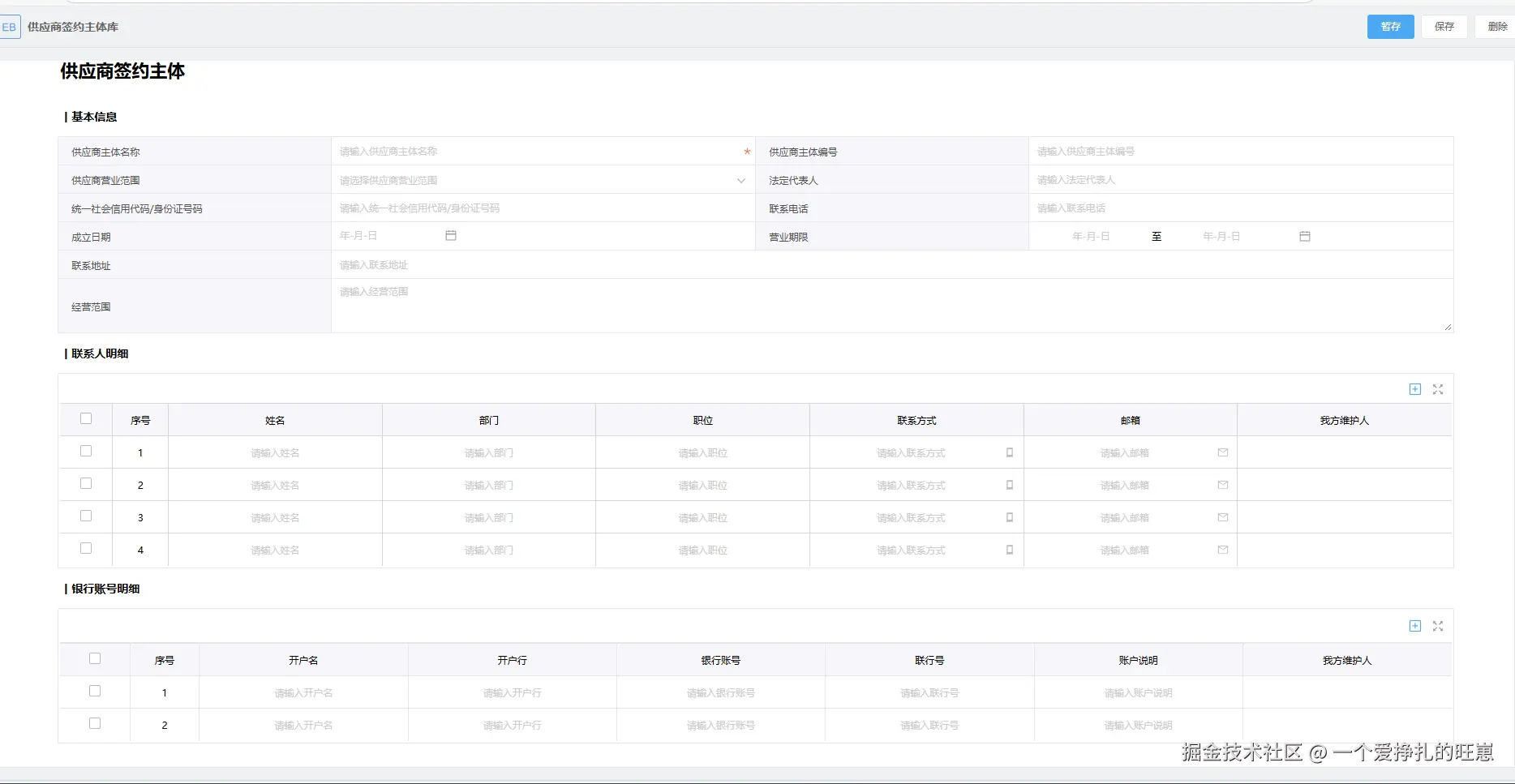
Task: Click the phone icon in contact row 4
Action: [1010, 550]
